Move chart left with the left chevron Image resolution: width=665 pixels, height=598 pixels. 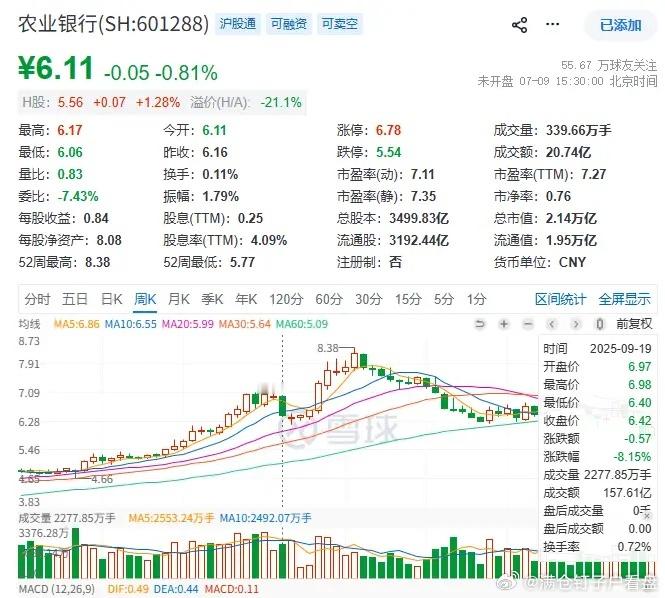[x=552, y=324]
